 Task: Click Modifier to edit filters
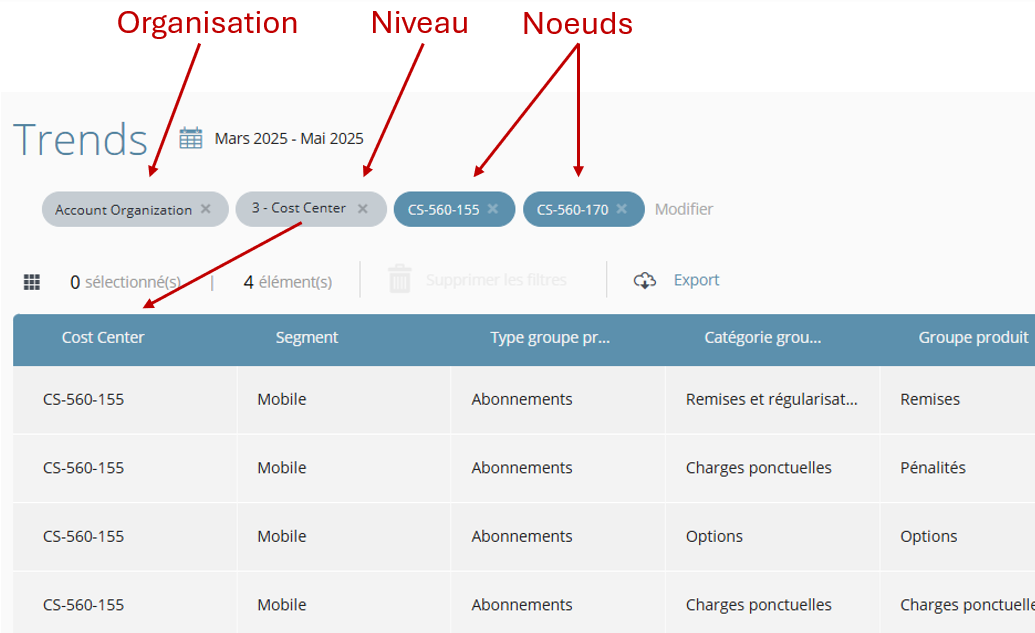[684, 209]
